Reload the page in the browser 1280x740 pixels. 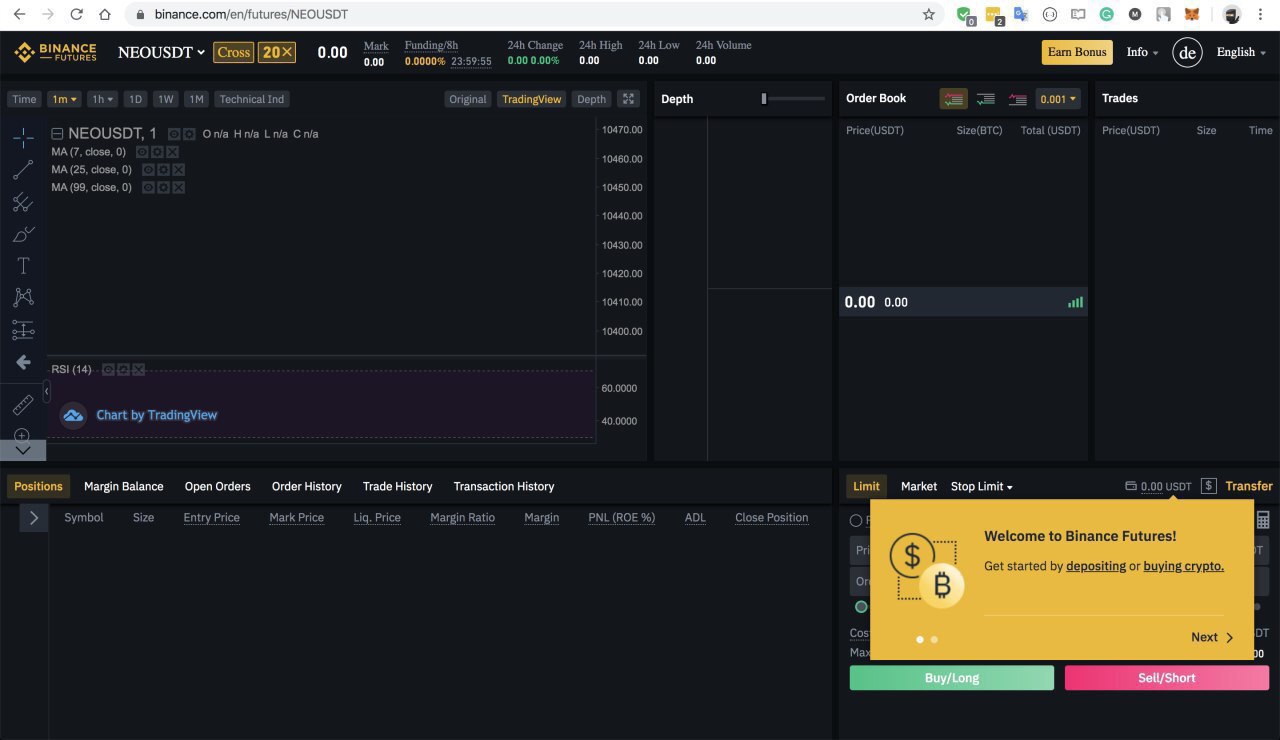click(x=77, y=15)
